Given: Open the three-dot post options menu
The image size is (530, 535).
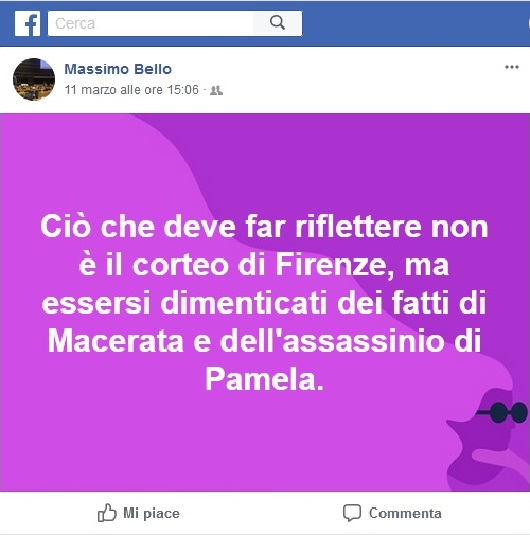Looking at the screenshot, I should click(512, 67).
